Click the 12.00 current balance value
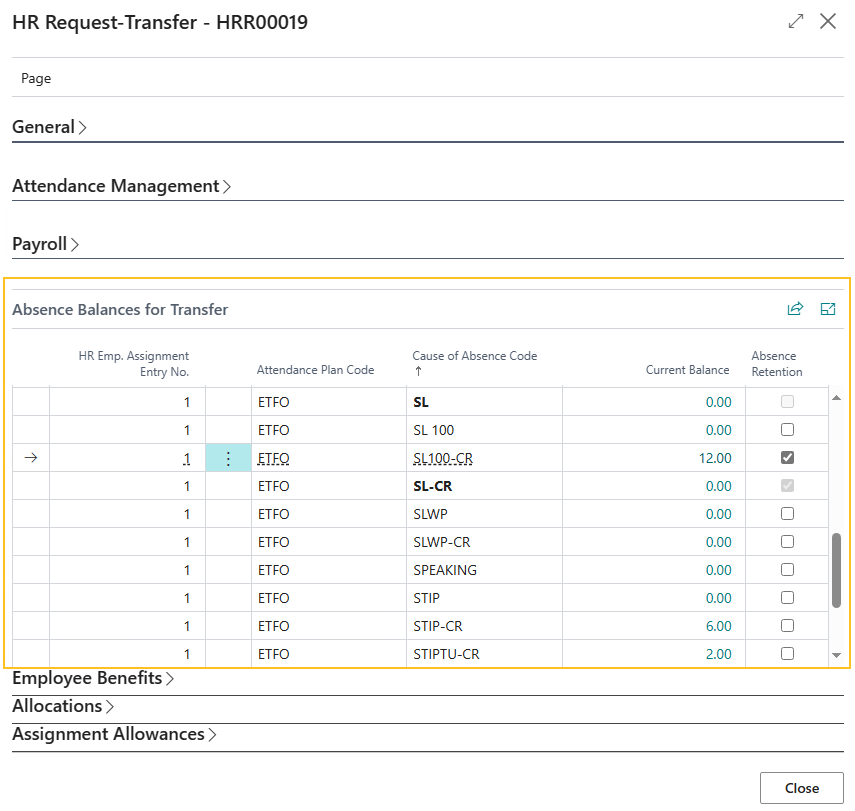Viewport: 855px width, 811px height. [716, 457]
